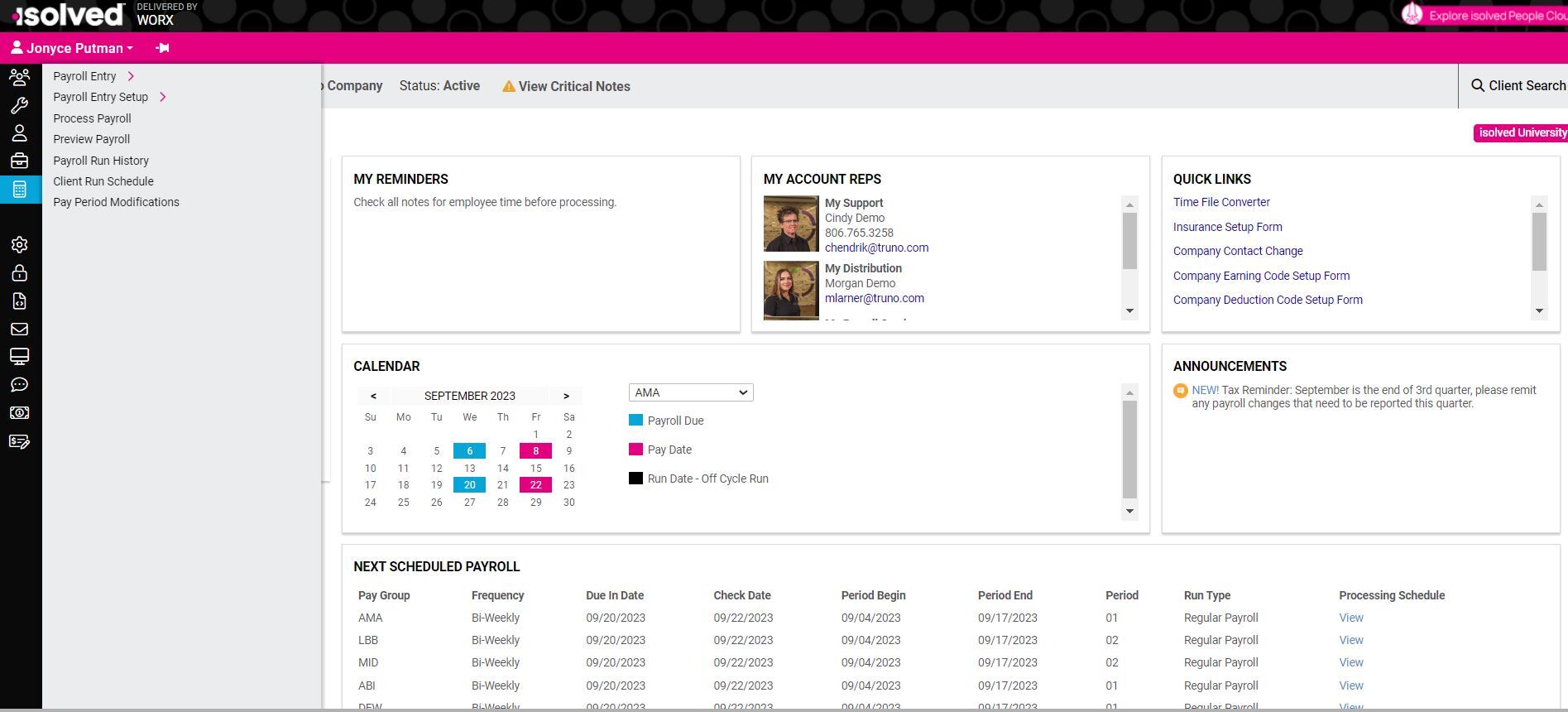Open the AMA pay group dropdown

691,392
